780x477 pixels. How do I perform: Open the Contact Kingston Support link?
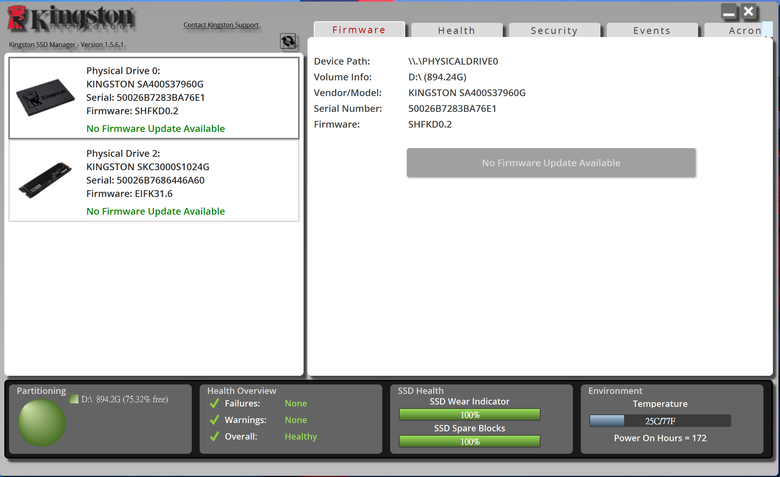(221, 25)
